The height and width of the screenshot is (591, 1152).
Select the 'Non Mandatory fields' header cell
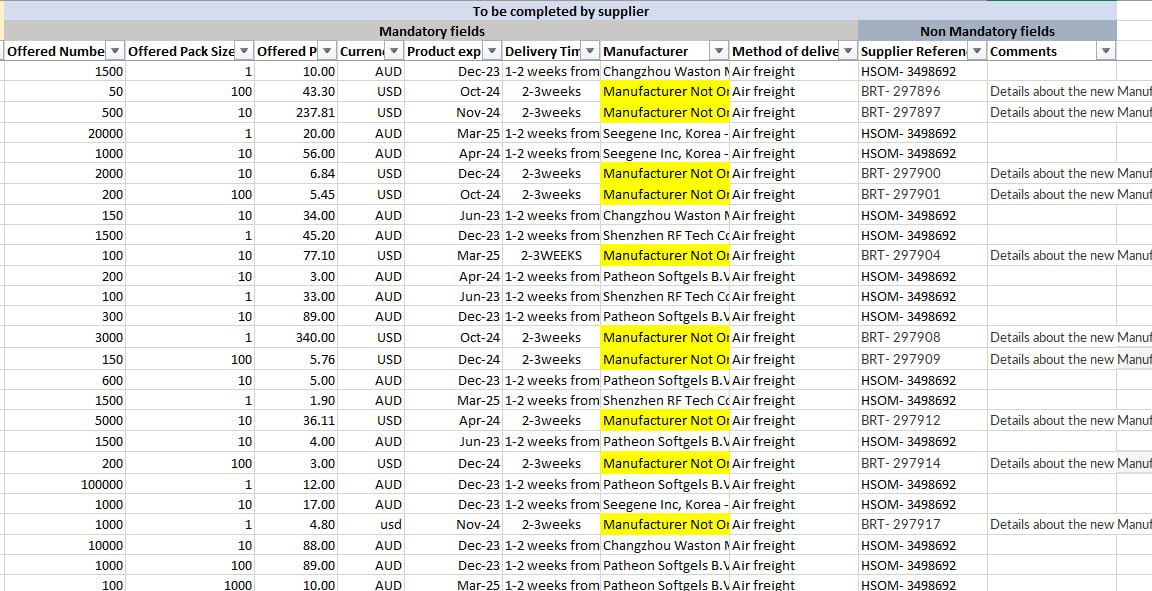[987, 31]
